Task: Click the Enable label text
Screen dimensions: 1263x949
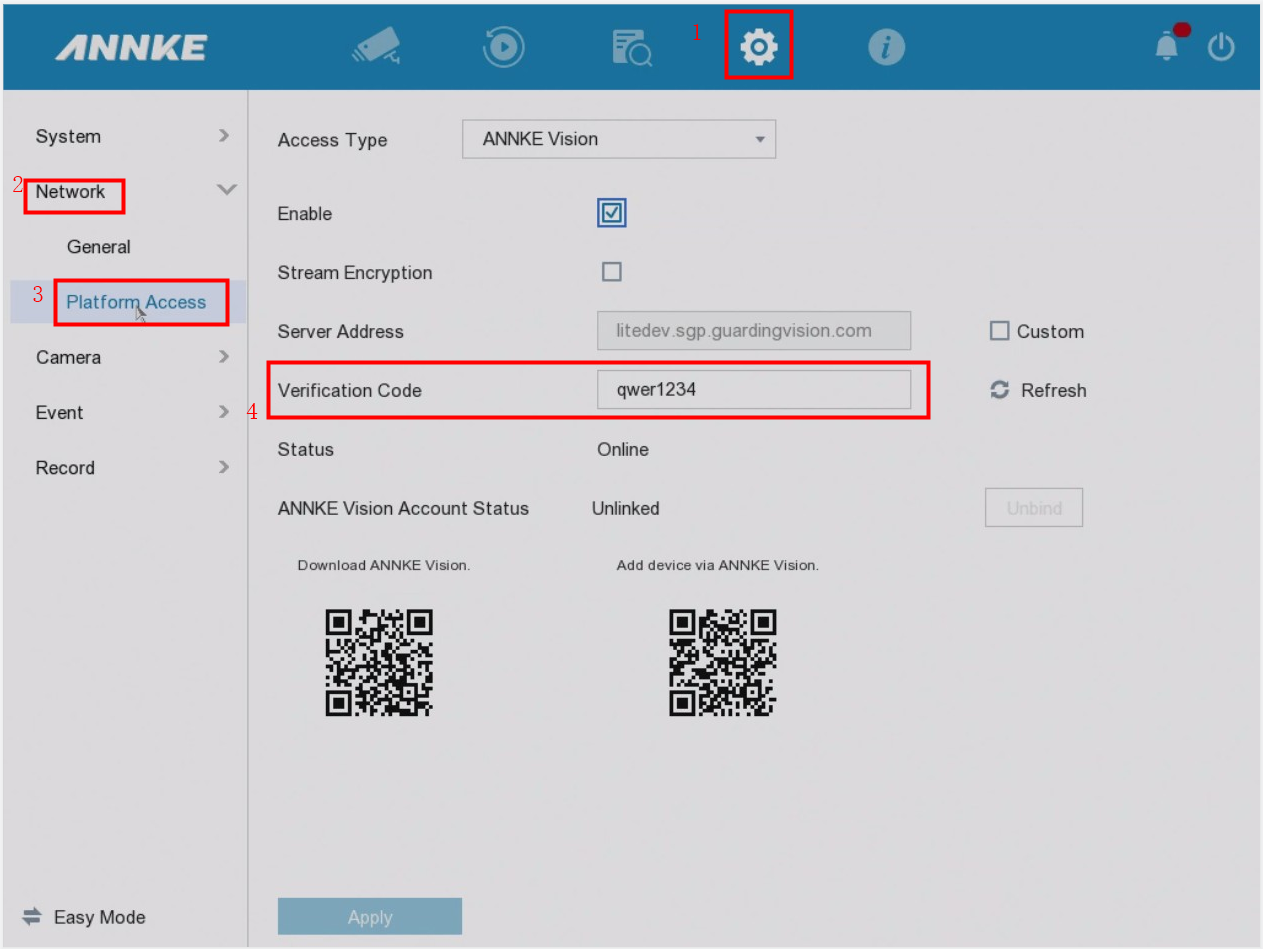Action: click(305, 213)
